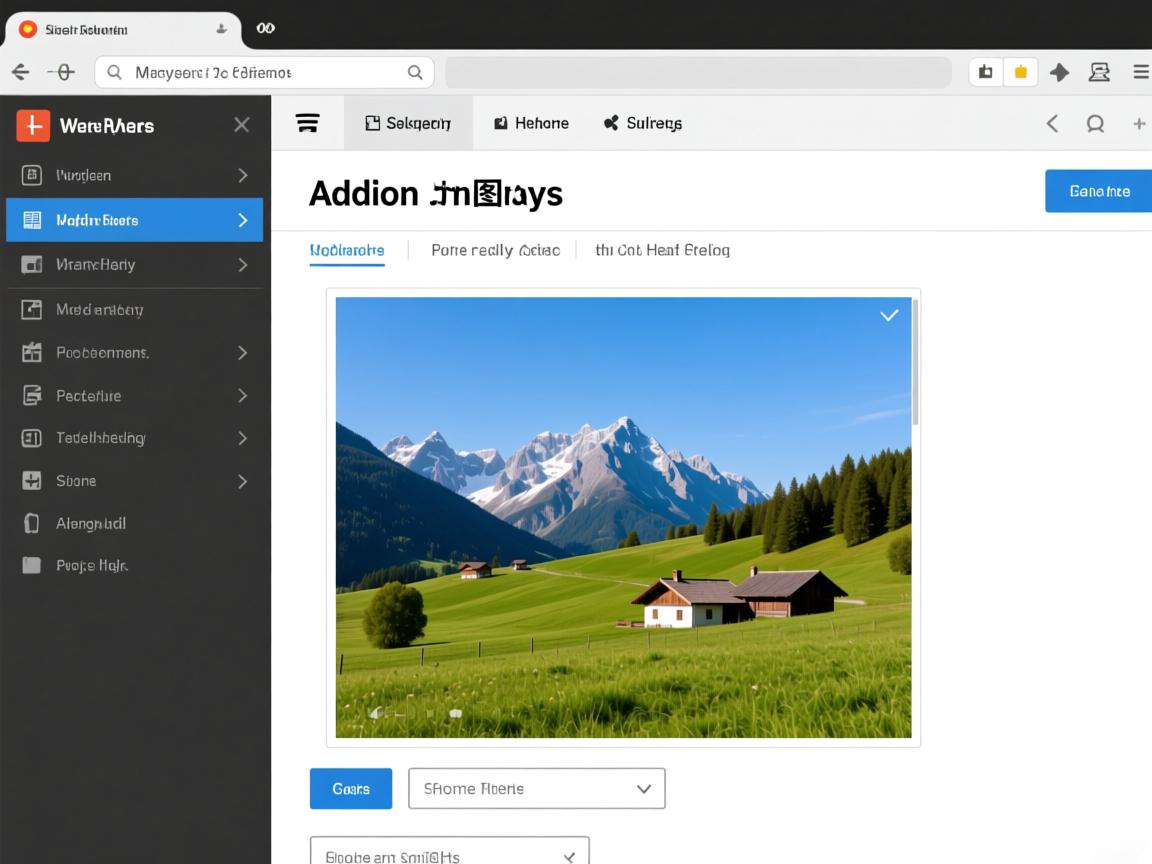Expand the Pectefure sidebar item

[242, 396]
